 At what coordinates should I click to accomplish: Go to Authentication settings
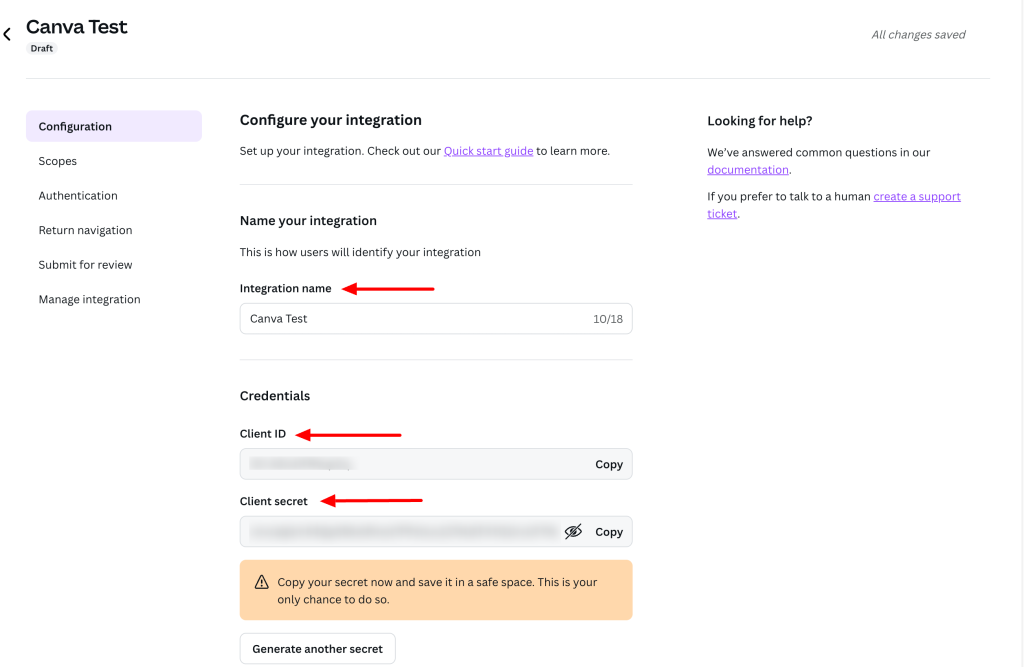[x=78, y=196]
